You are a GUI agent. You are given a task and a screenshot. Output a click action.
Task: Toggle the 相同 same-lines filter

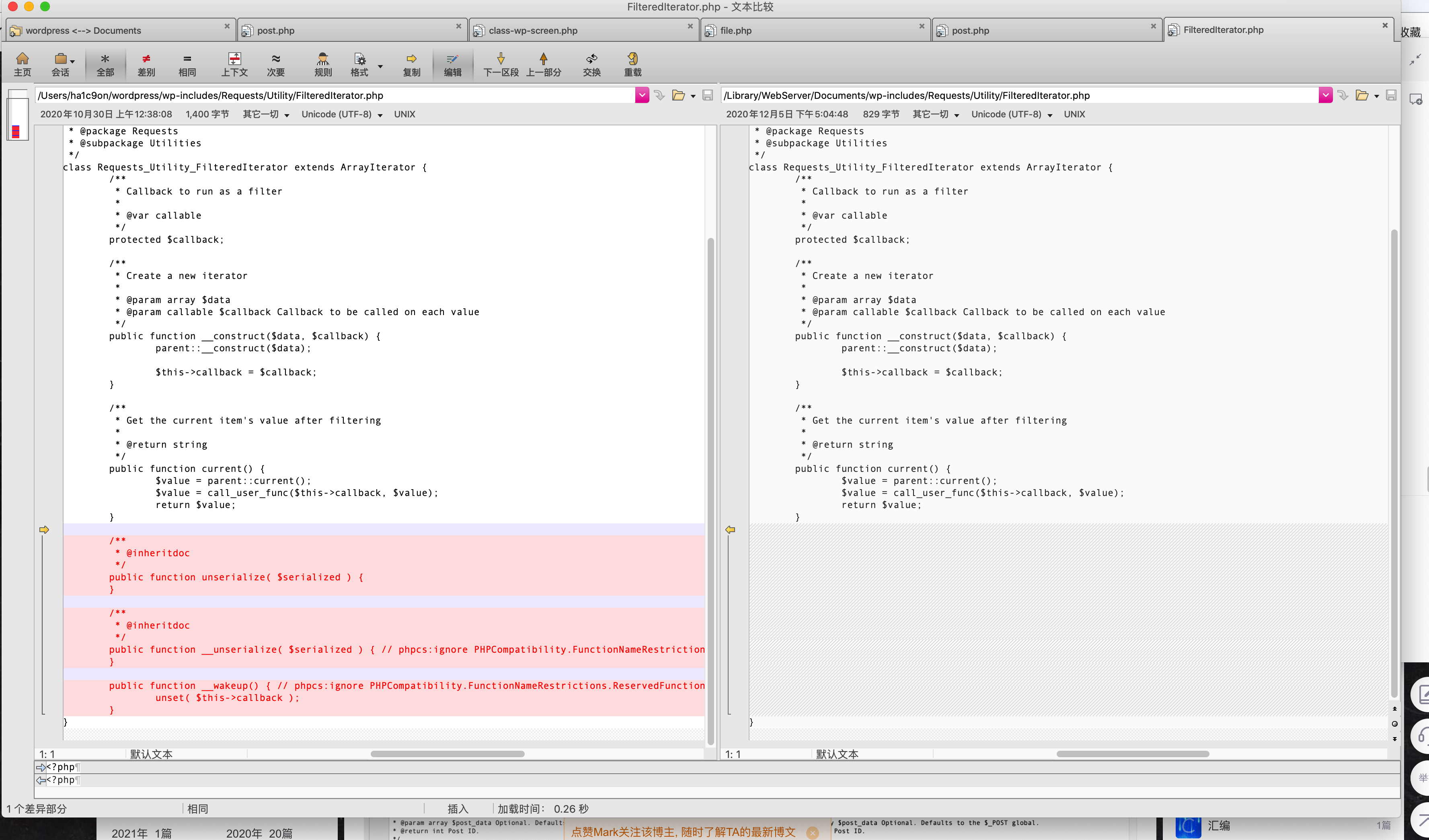[187, 65]
